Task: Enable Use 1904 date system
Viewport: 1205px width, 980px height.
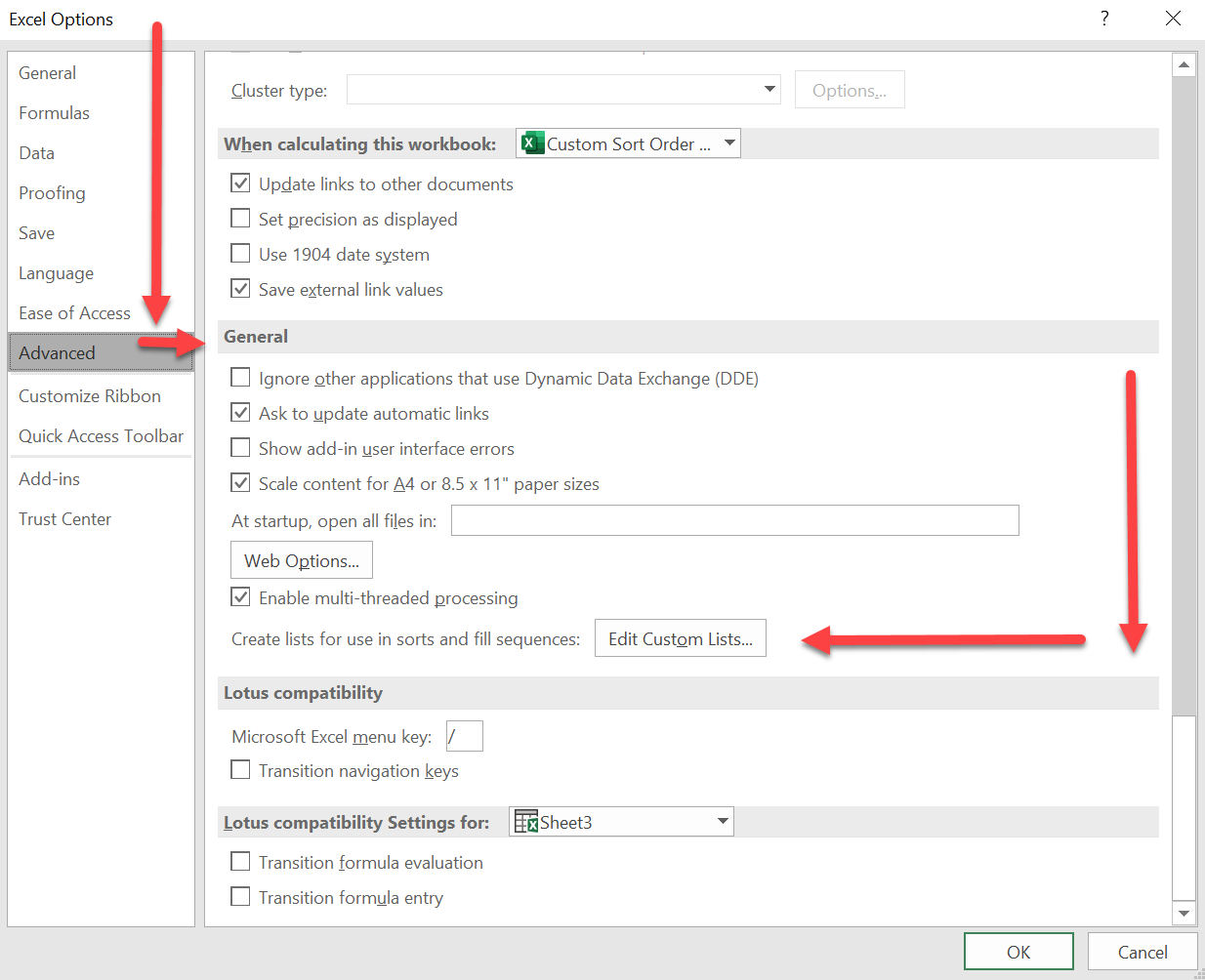Action: coord(240,253)
